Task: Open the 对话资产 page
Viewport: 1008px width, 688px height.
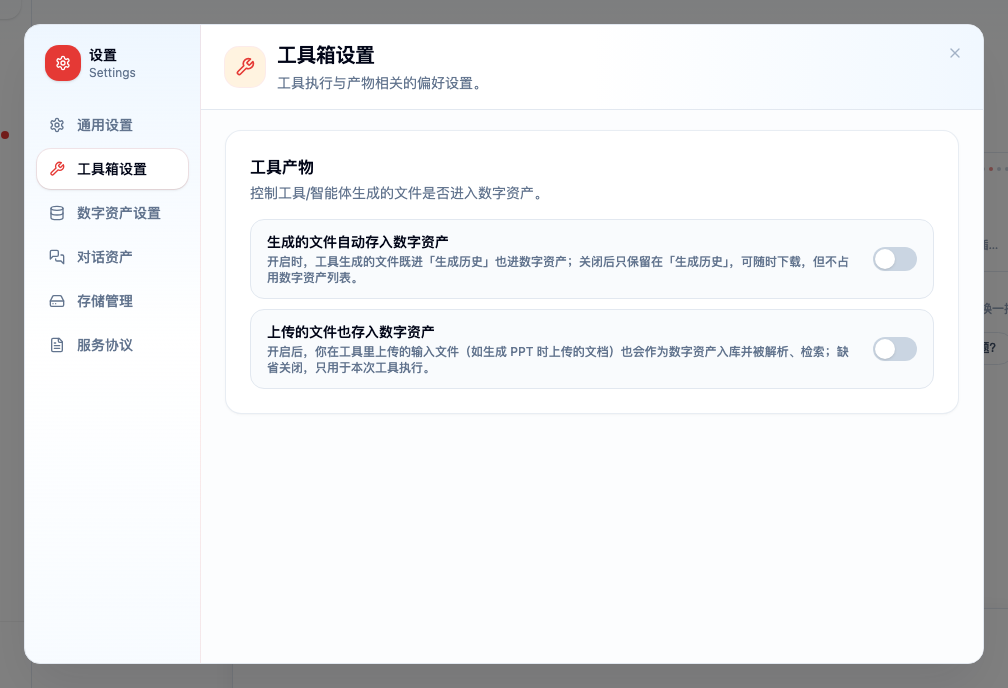Action: tap(112, 257)
